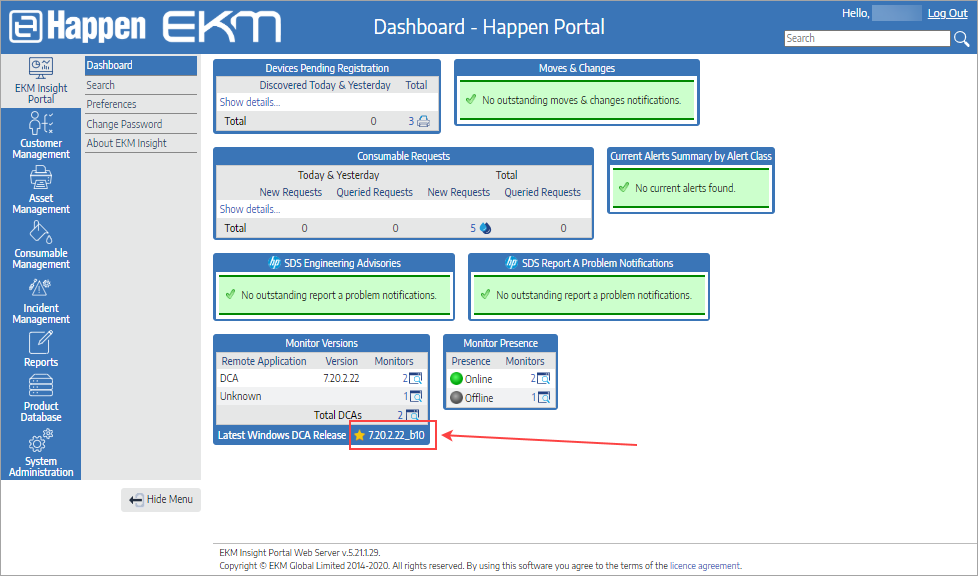Click total new requests count 5
The width and height of the screenshot is (978, 576).
pos(473,228)
